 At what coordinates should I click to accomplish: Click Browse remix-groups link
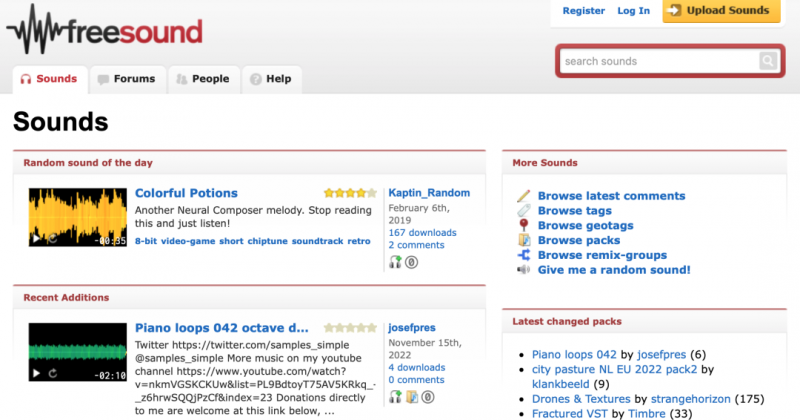[x=602, y=255]
